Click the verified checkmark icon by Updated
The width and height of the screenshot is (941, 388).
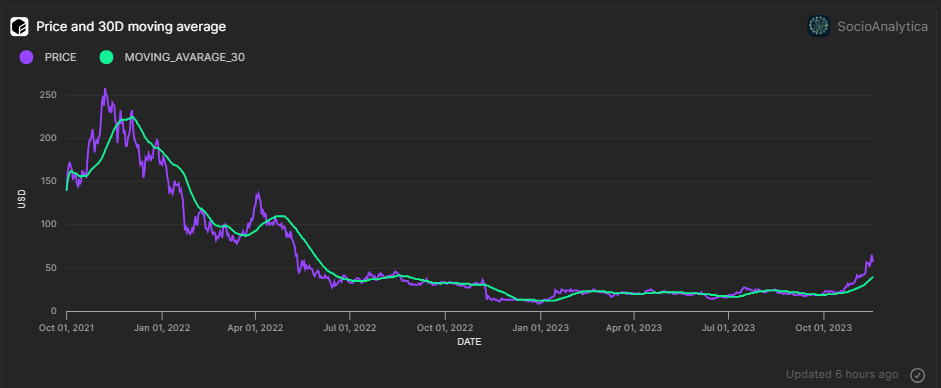[918, 375]
